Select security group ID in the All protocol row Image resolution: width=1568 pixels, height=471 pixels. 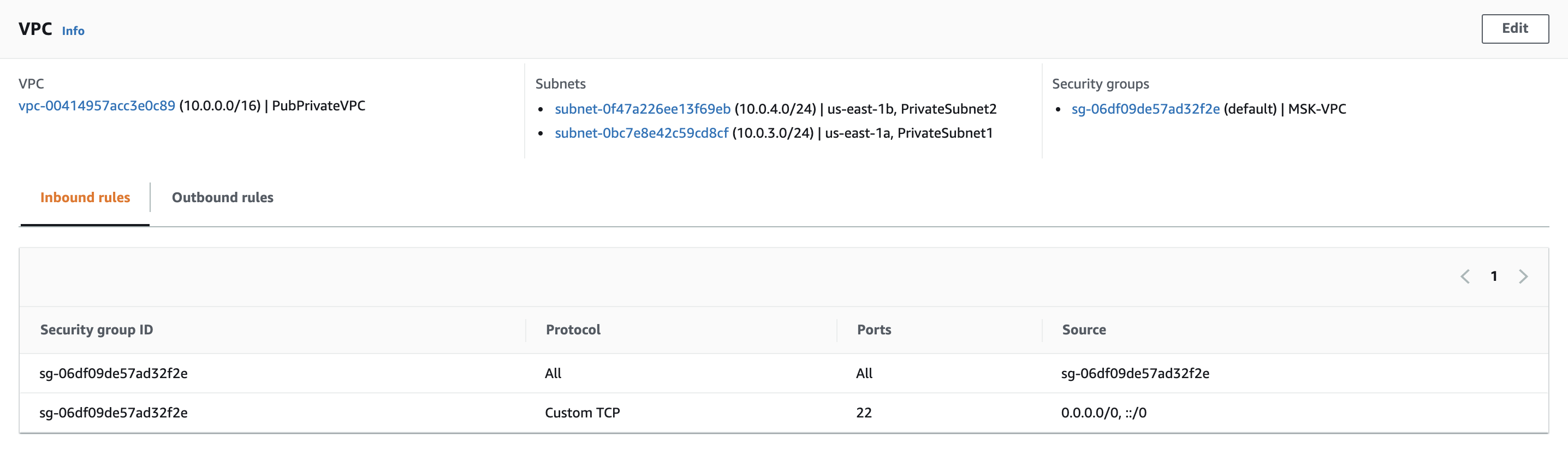[x=113, y=374]
